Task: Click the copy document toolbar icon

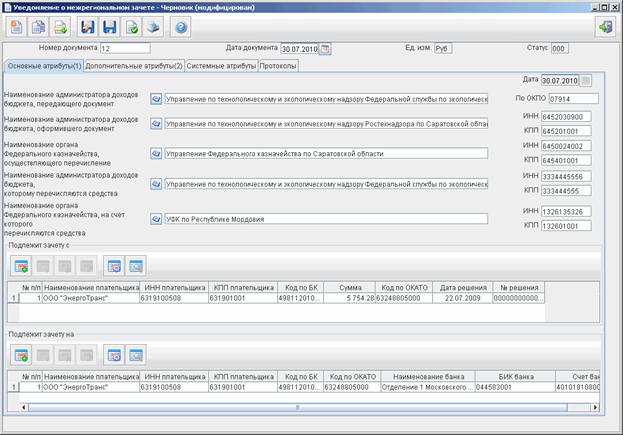Action: pyautogui.click(x=38, y=27)
